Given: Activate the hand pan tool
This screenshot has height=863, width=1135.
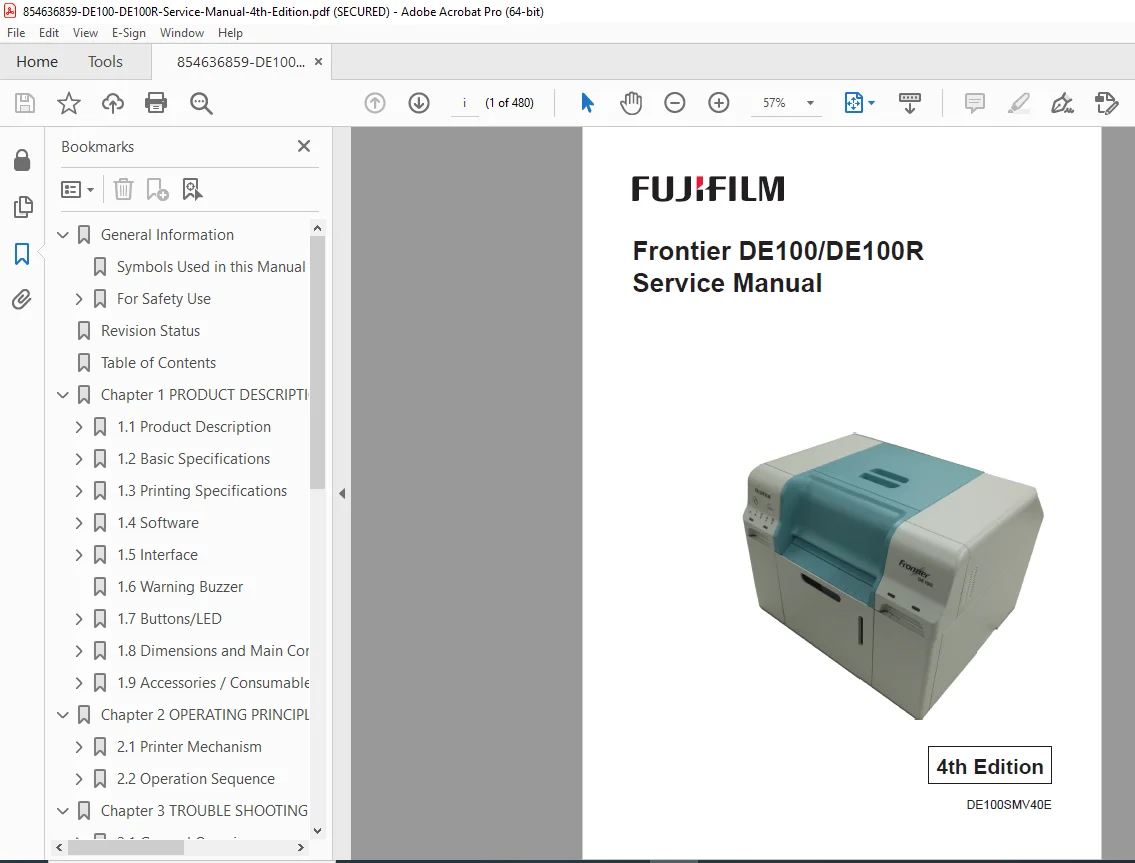Looking at the screenshot, I should pyautogui.click(x=630, y=103).
